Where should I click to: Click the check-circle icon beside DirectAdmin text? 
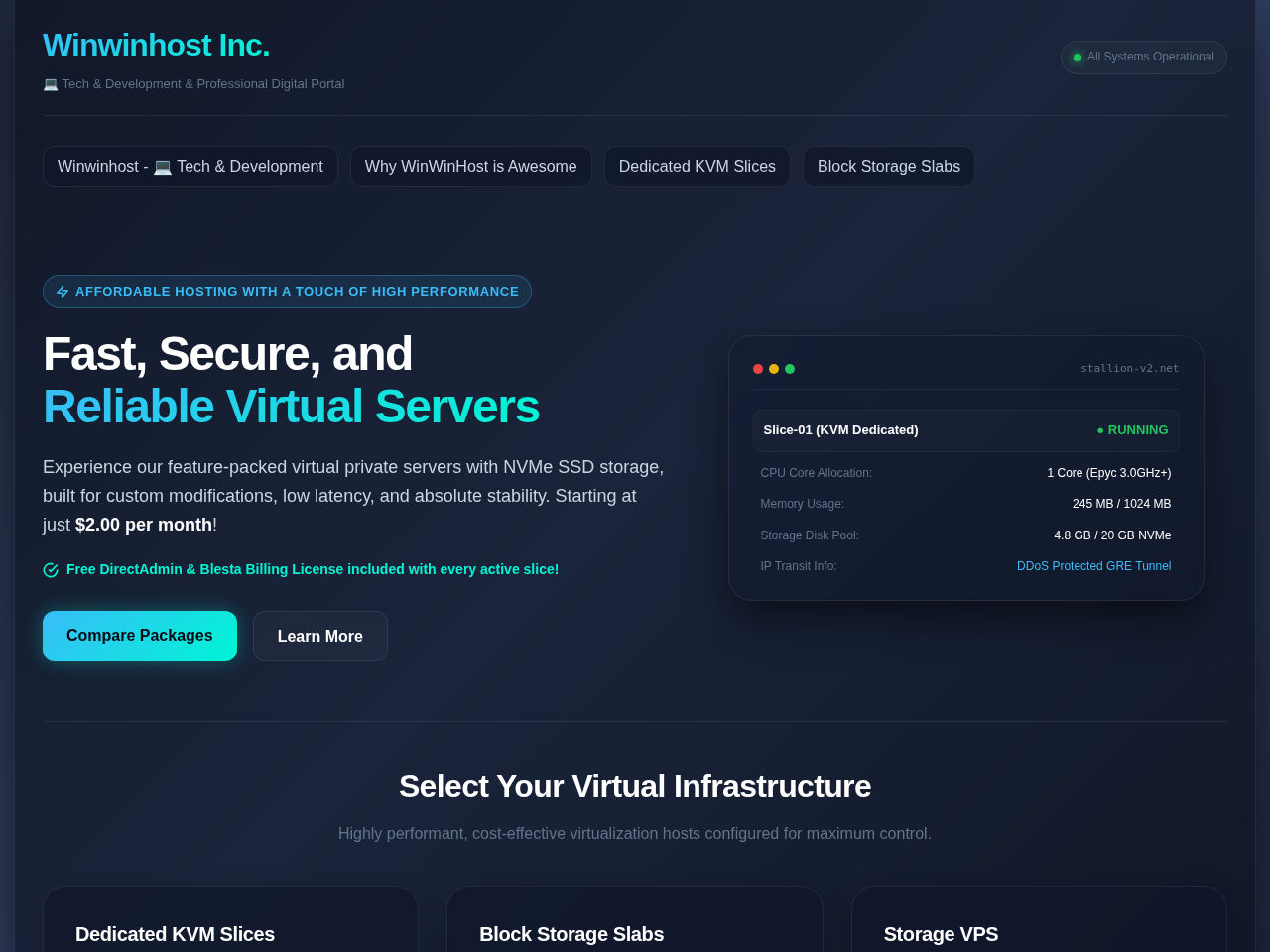51,570
